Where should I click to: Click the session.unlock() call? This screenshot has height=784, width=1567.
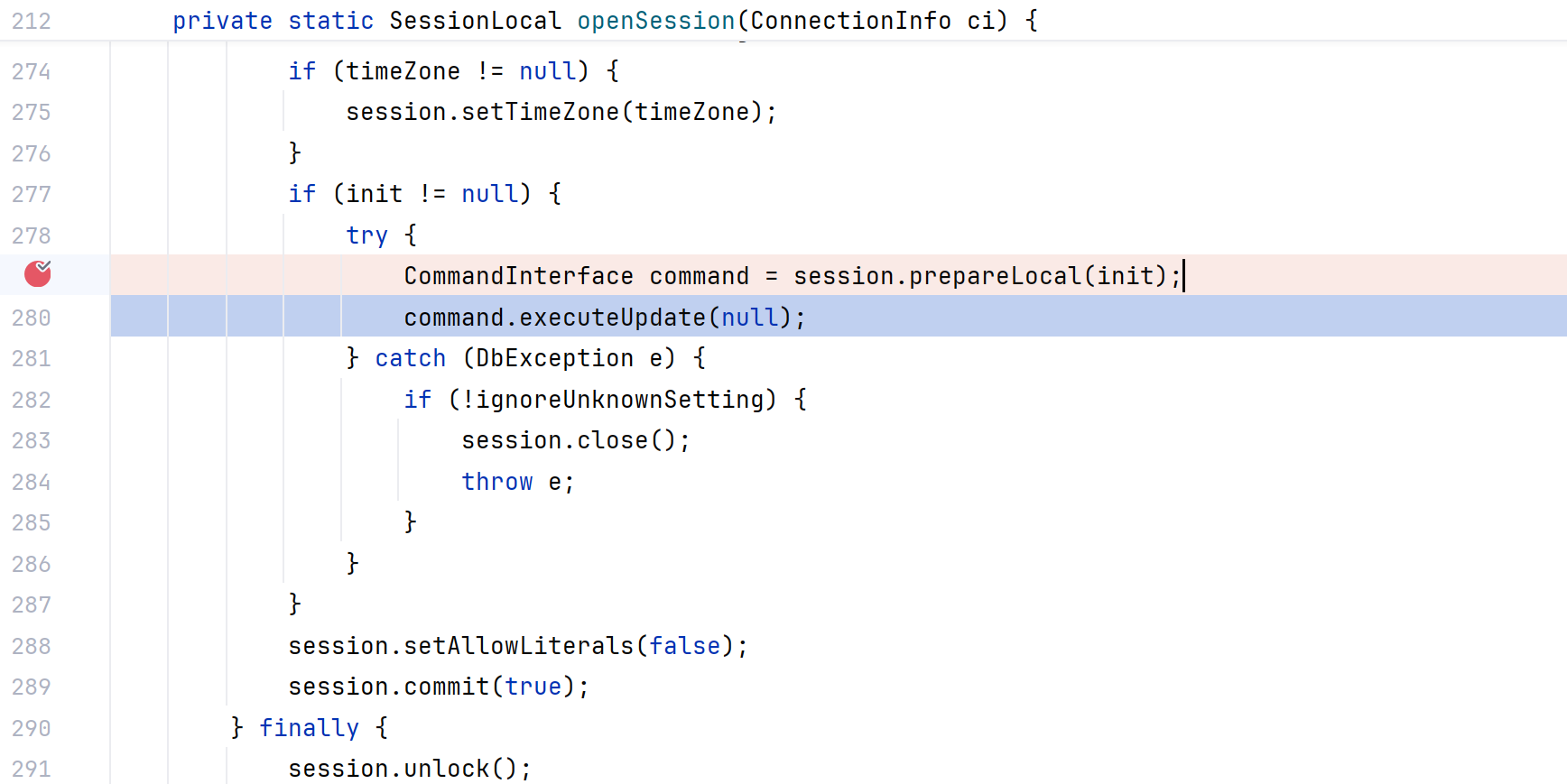tap(410, 769)
